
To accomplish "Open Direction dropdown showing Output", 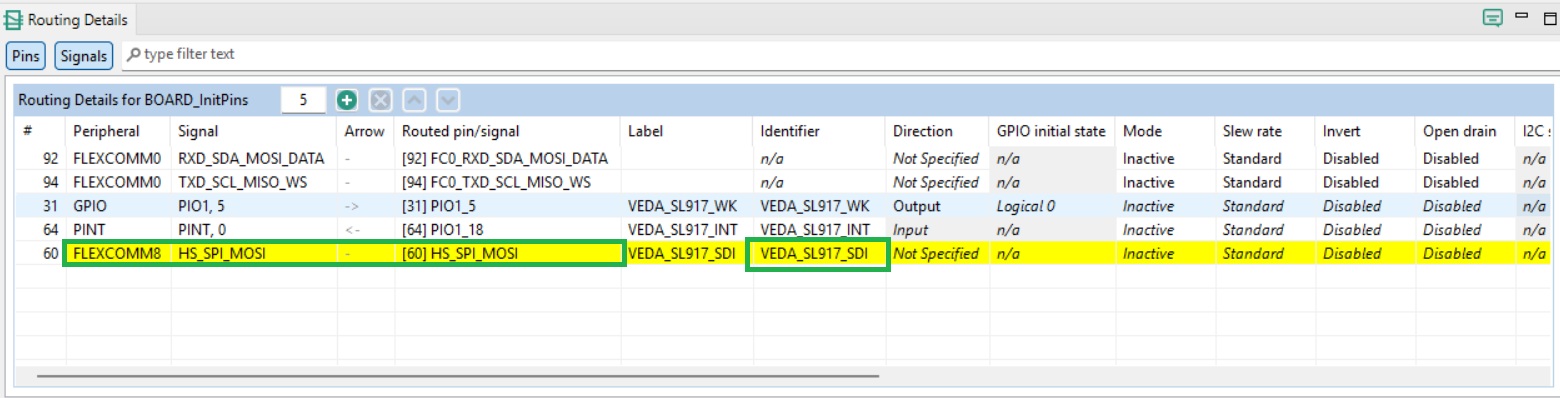I will [938, 206].
